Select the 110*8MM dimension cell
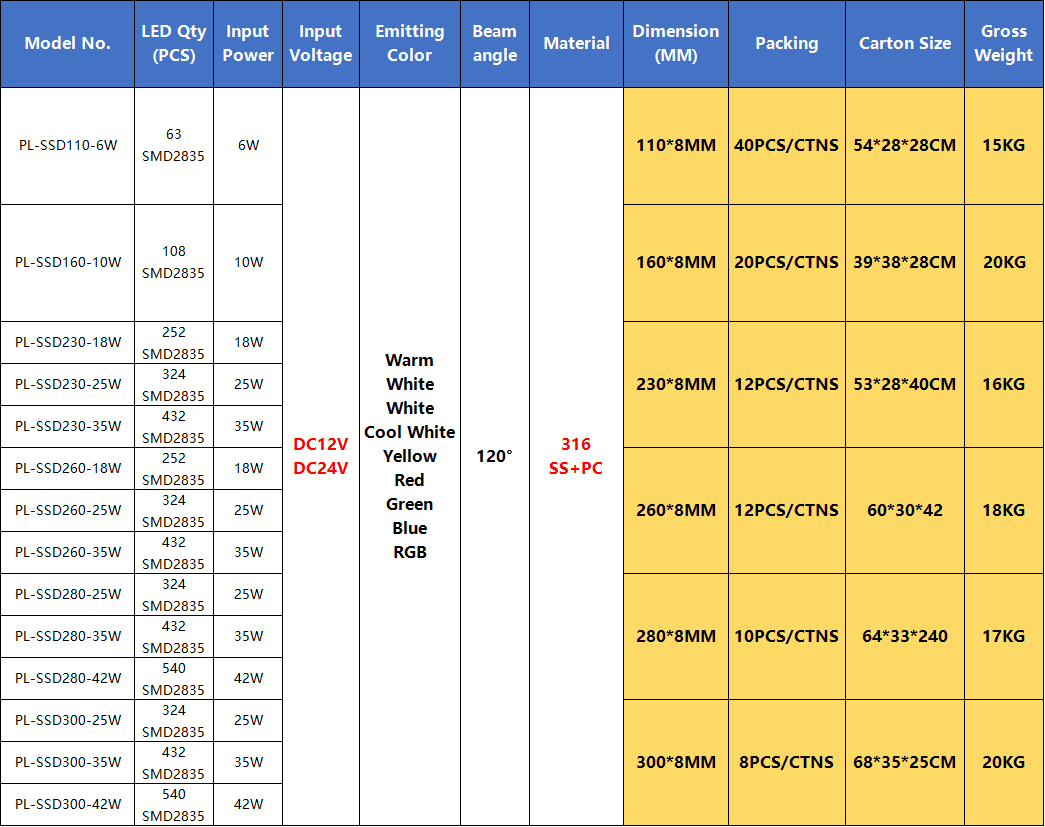The width and height of the screenshot is (1045, 827). pos(676,146)
